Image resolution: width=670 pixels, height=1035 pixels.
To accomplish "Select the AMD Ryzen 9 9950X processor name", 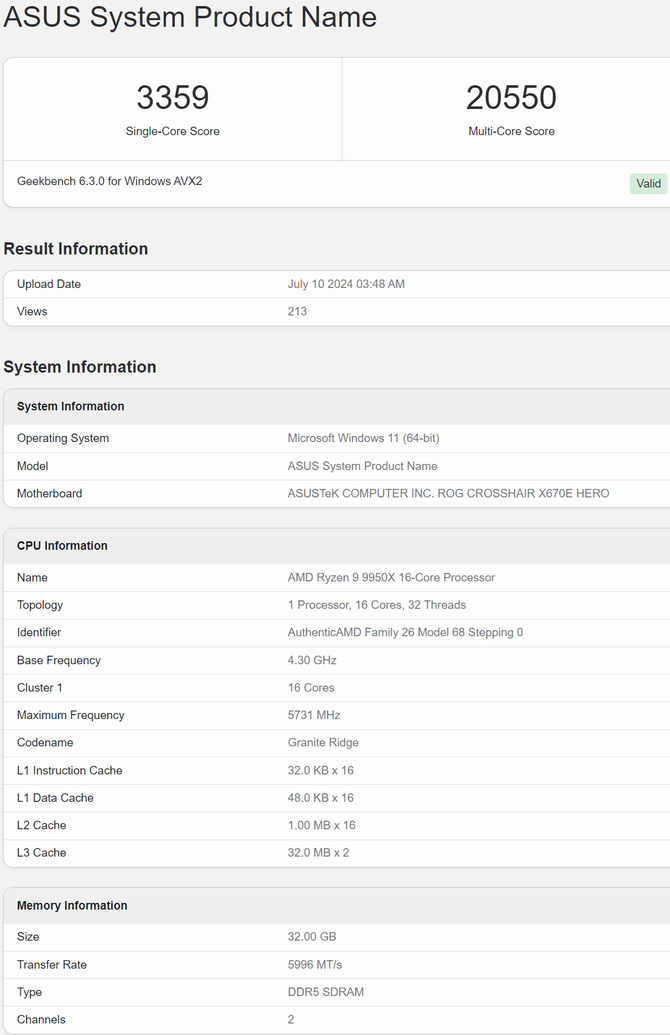I will [x=391, y=578].
